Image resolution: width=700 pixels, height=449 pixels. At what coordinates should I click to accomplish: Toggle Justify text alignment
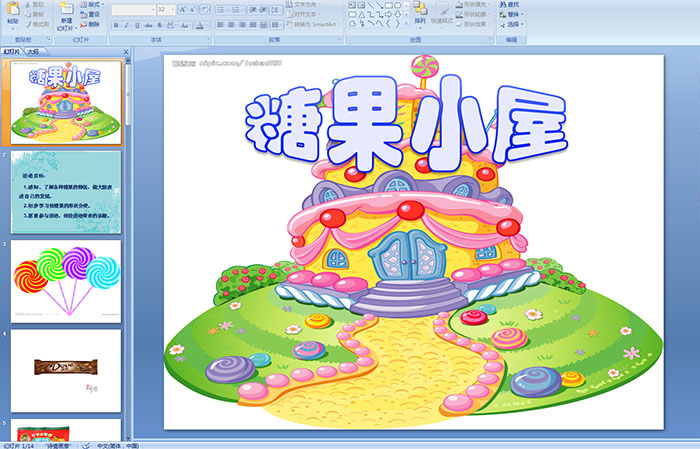click(x=253, y=25)
